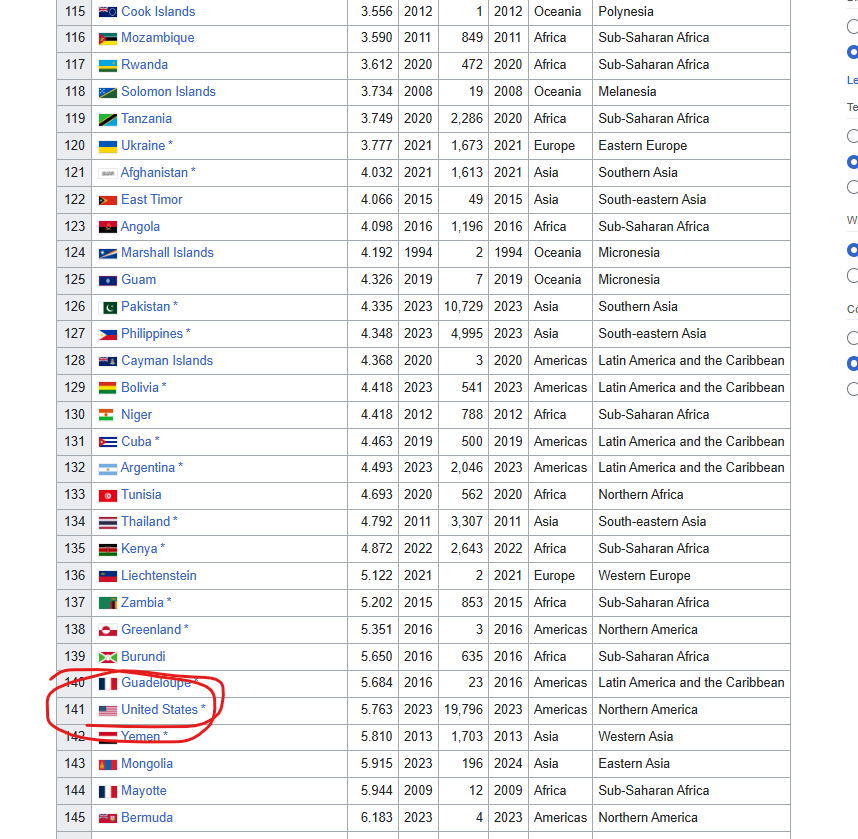858x839 pixels.
Task: Click the "Northern Africa" cell
Action: coord(691,495)
